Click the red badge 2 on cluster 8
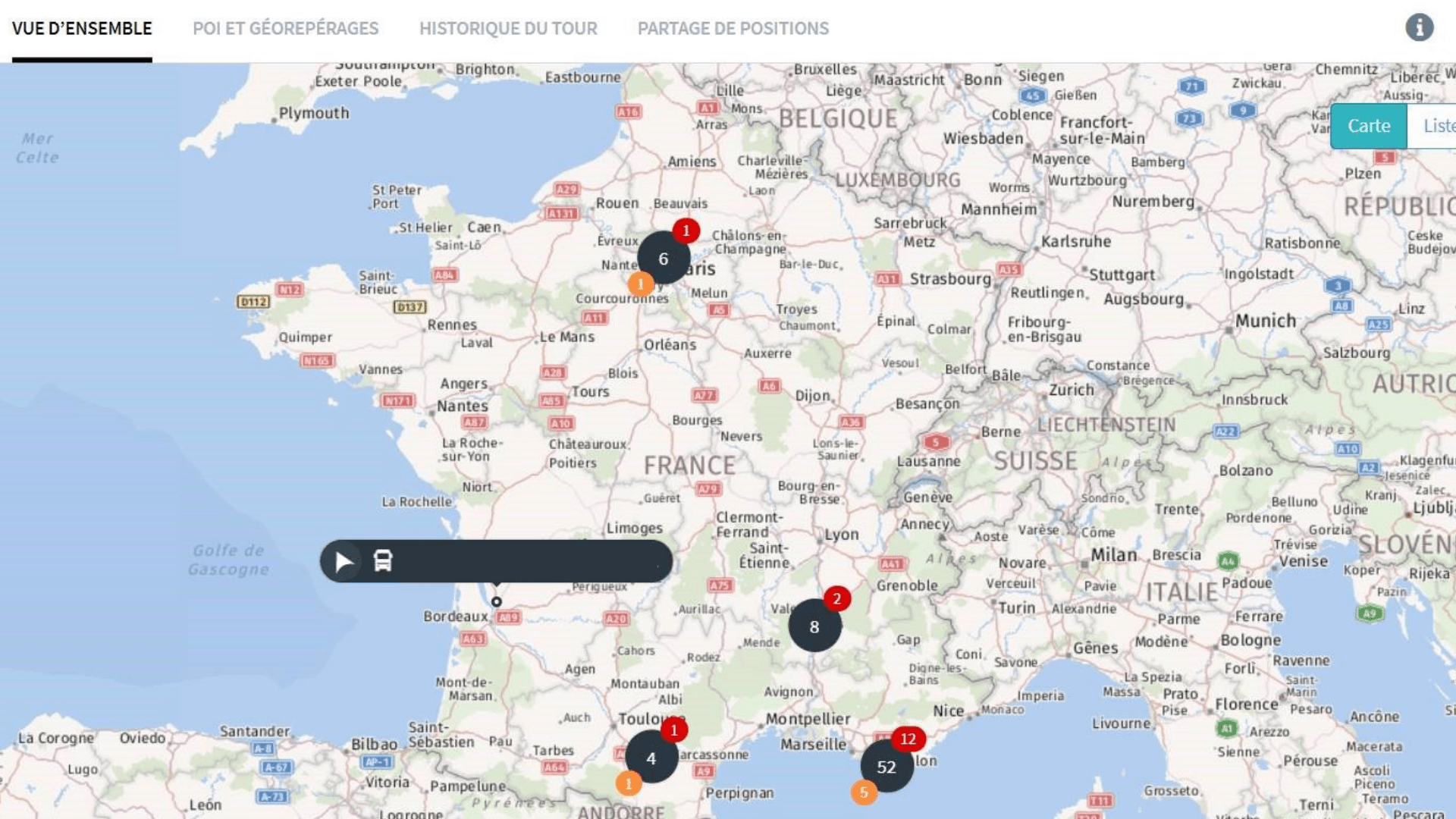 pos(836,599)
